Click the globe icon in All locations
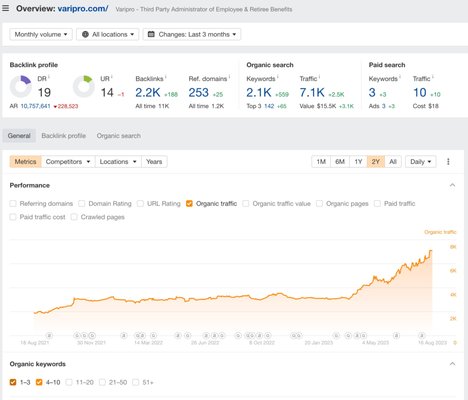468x400 pixels. [85, 34]
